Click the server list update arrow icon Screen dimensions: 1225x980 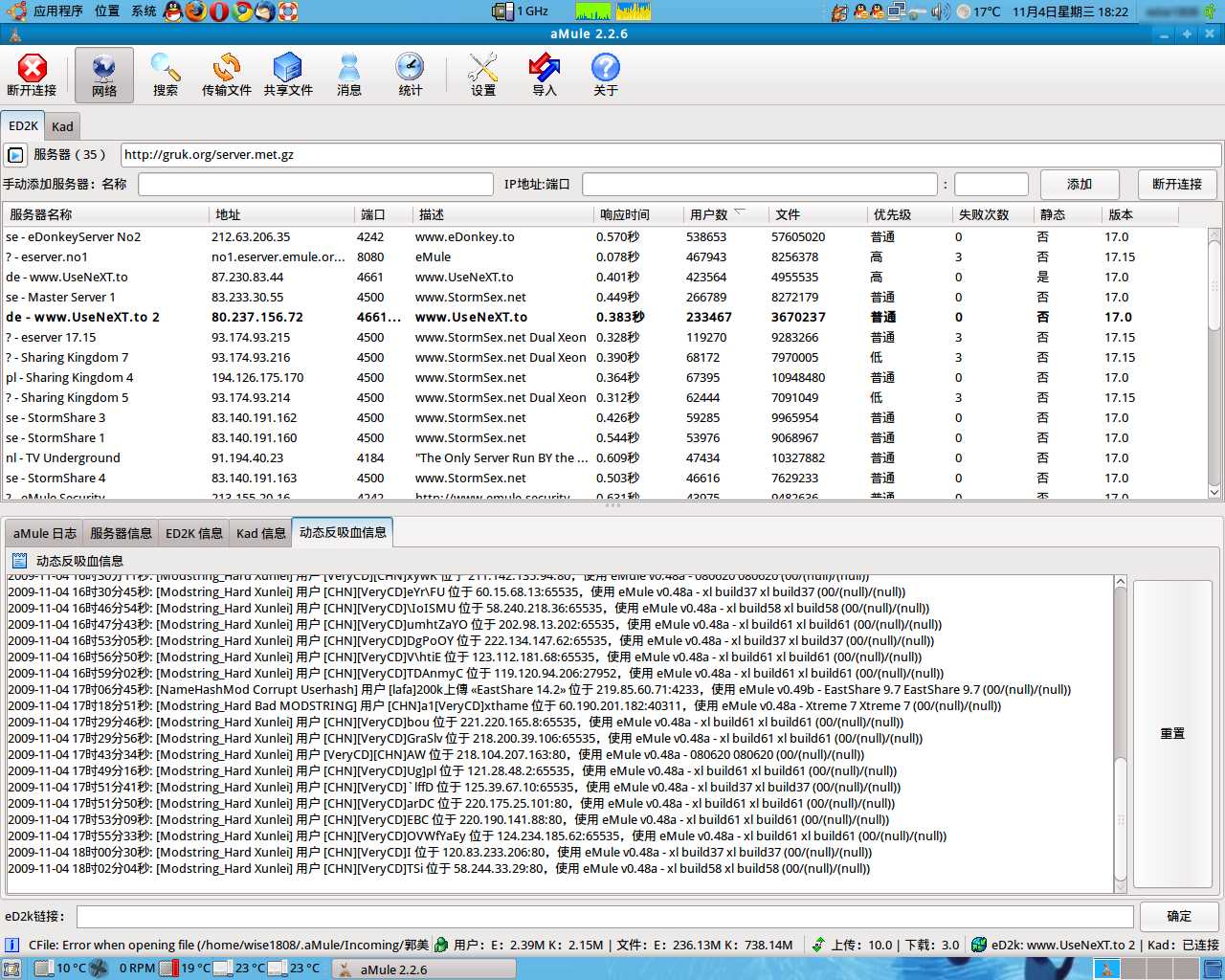[x=15, y=155]
